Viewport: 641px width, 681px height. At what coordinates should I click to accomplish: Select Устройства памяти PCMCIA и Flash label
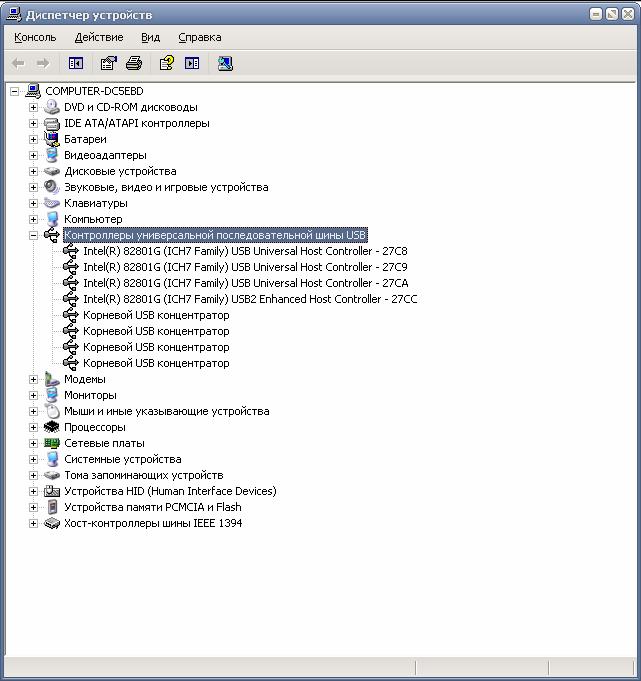153,507
